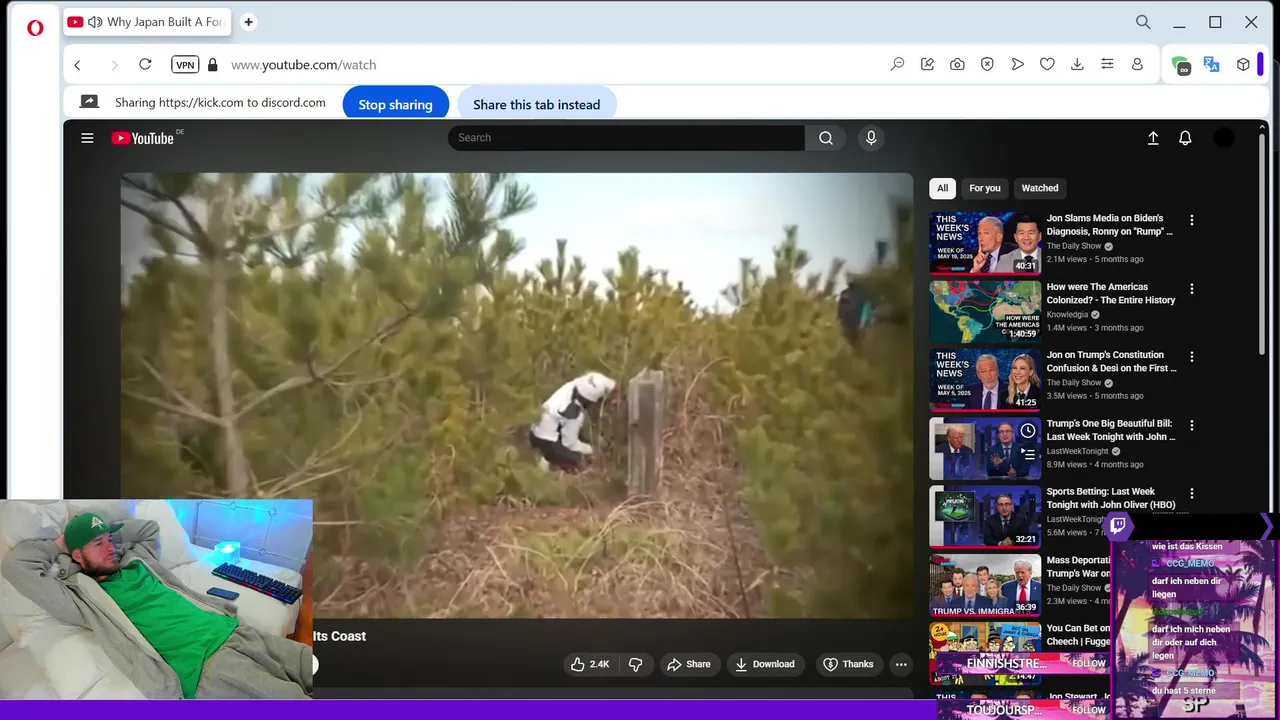Open the ad blocker shield icon
Image resolution: width=1280 pixels, height=720 pixels.
coord(987,64)
